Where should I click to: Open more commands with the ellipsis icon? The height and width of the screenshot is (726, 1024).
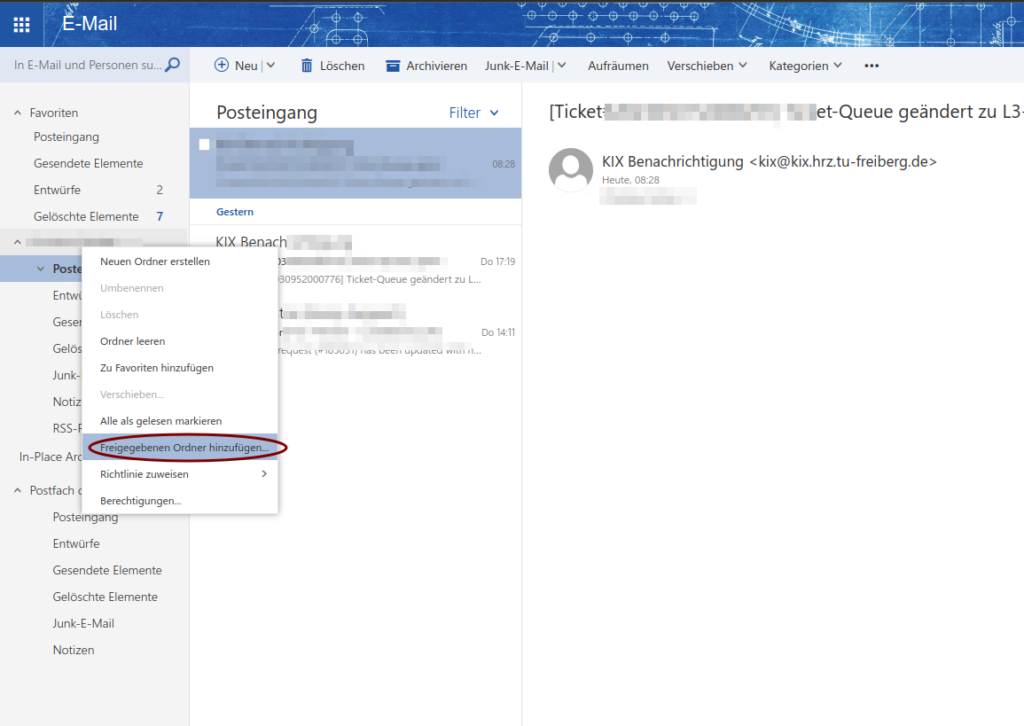[870, 65]
